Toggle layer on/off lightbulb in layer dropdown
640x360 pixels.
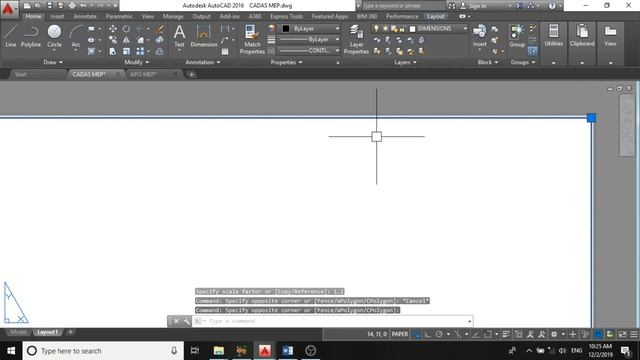(x=376, y=29)
